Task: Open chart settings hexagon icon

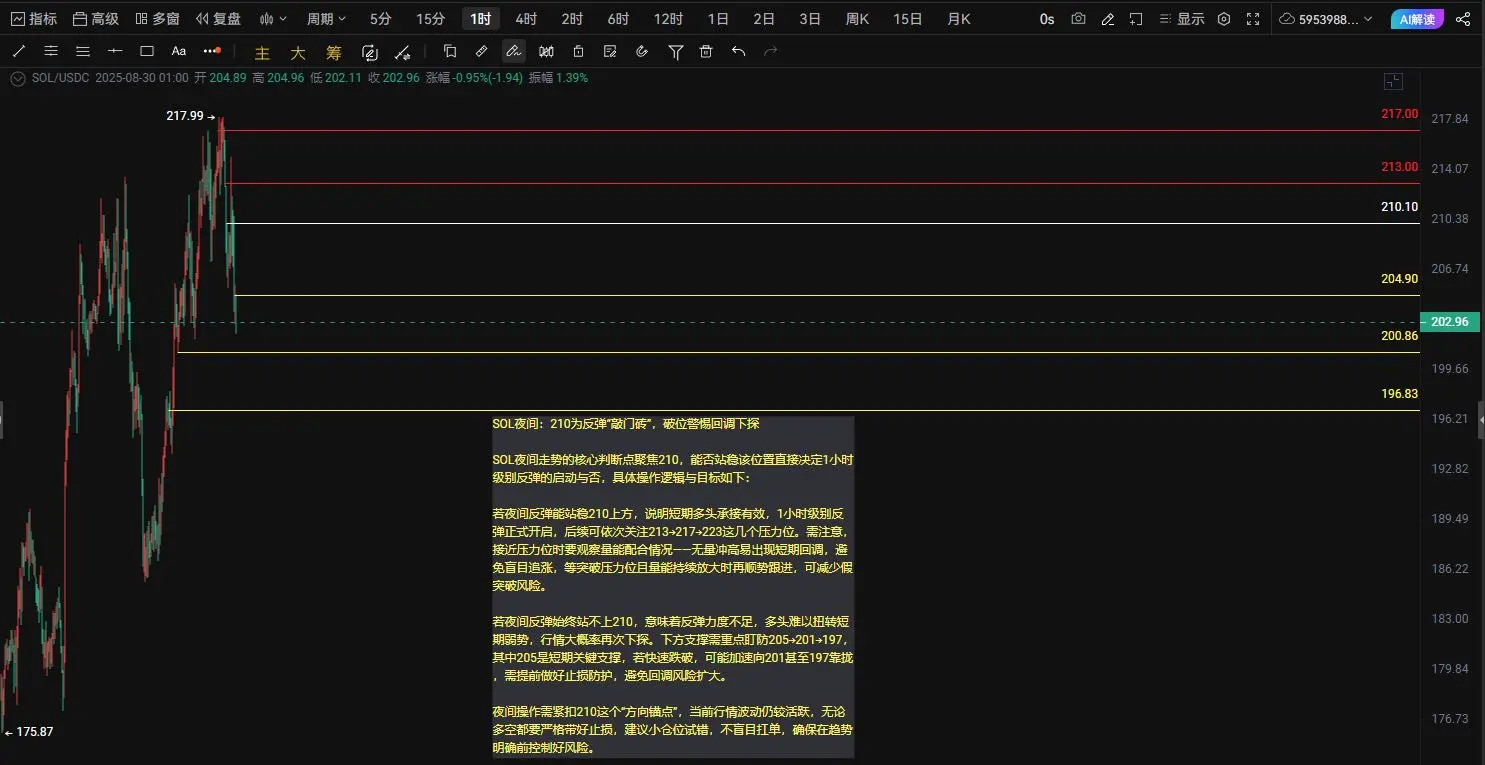Action: [1224, 19]
